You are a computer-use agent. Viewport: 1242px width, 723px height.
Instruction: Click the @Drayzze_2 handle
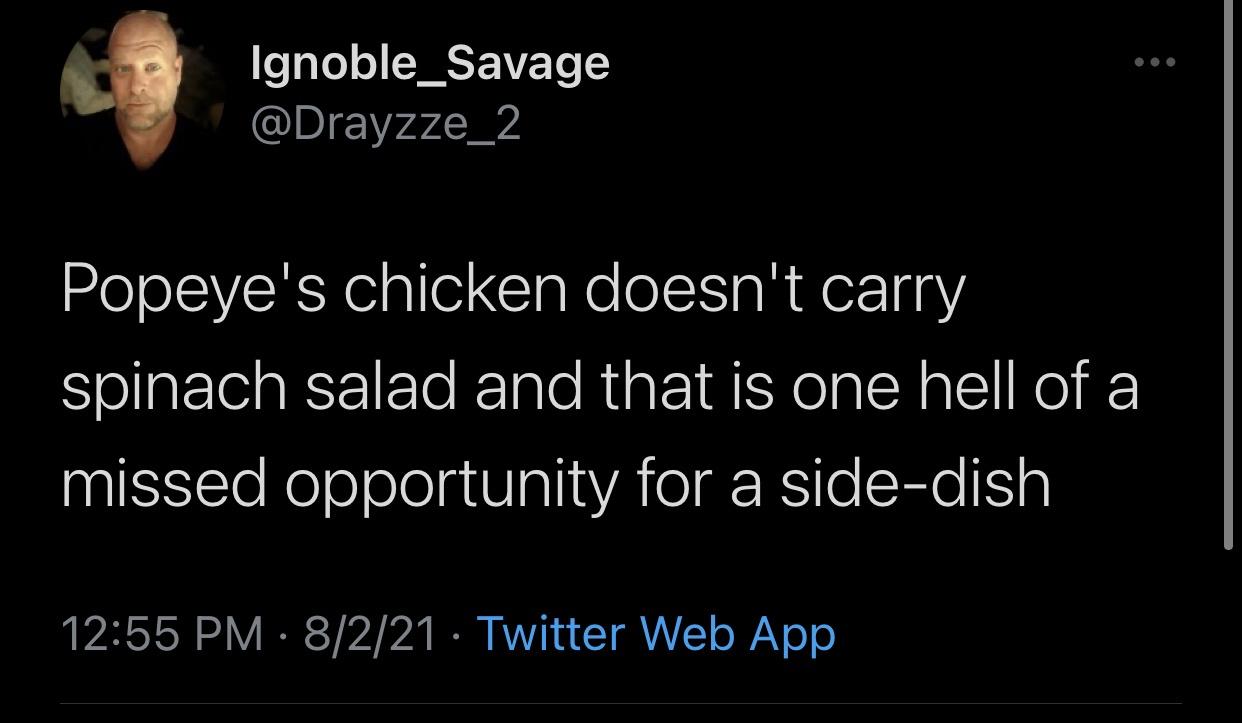point(384,123)
